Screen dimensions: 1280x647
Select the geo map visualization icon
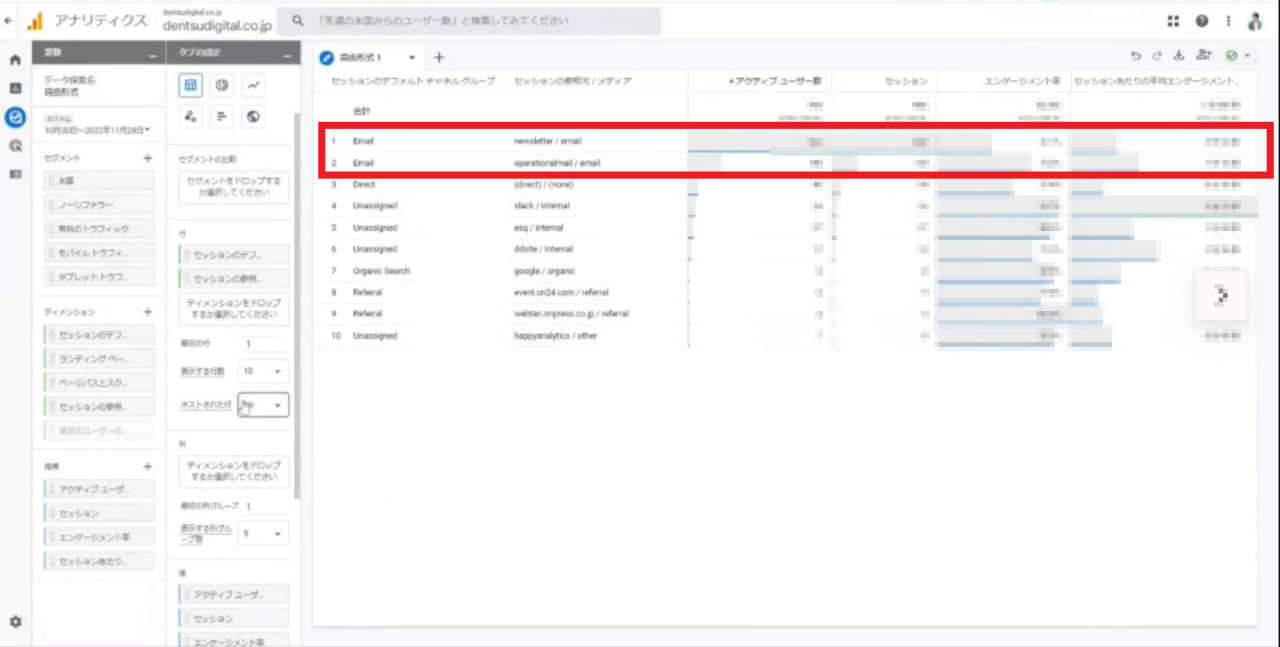coord(254,117)
